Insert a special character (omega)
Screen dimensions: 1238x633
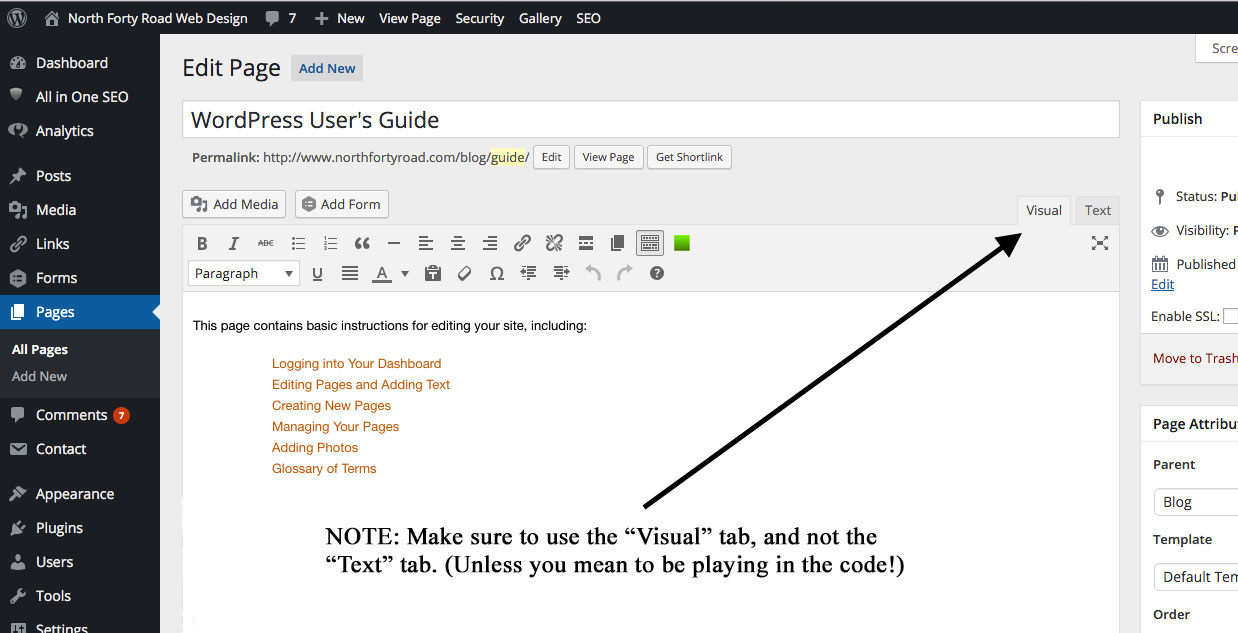[x=496, y=273]
